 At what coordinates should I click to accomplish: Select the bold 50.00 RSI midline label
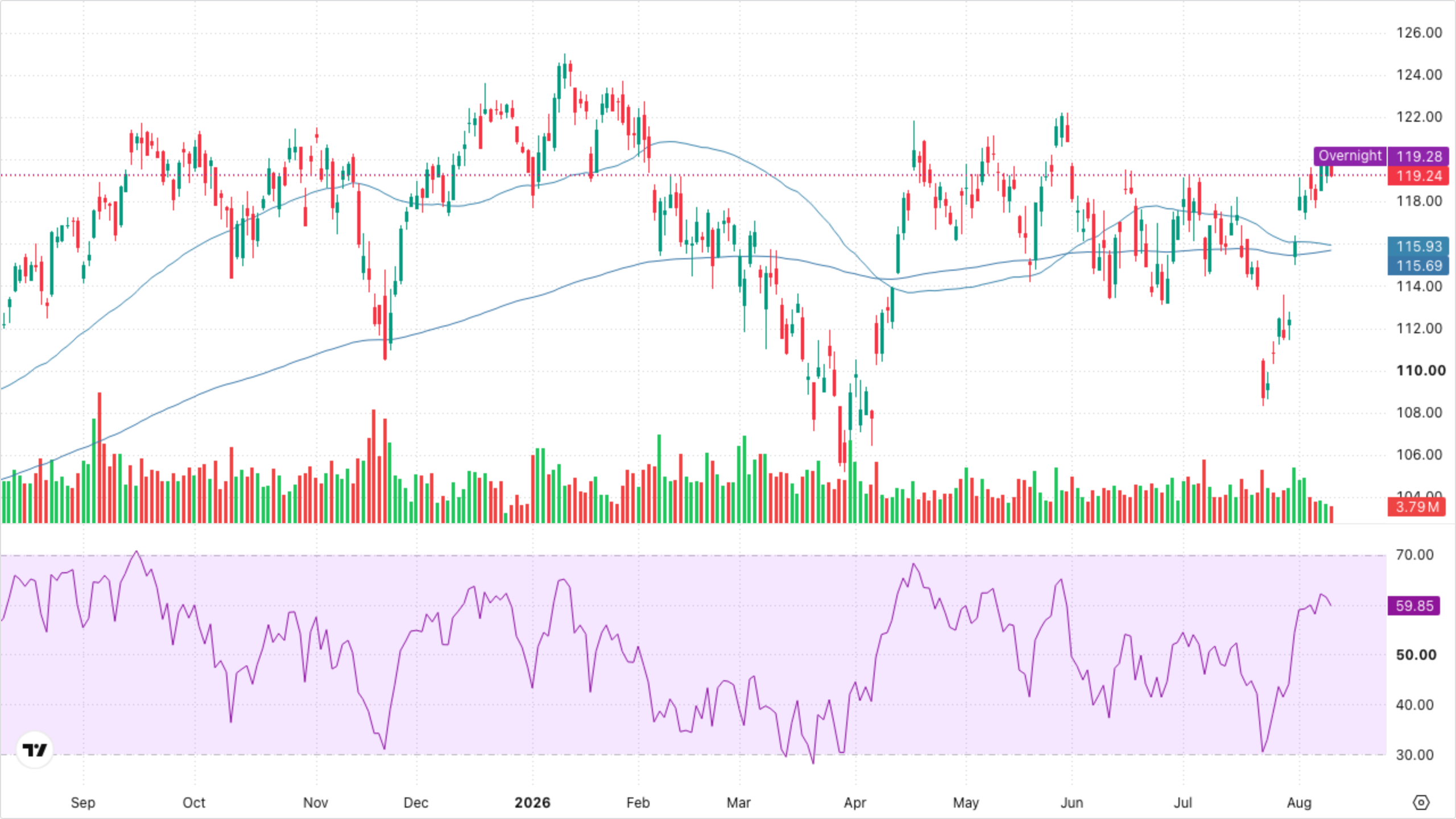1416,655
